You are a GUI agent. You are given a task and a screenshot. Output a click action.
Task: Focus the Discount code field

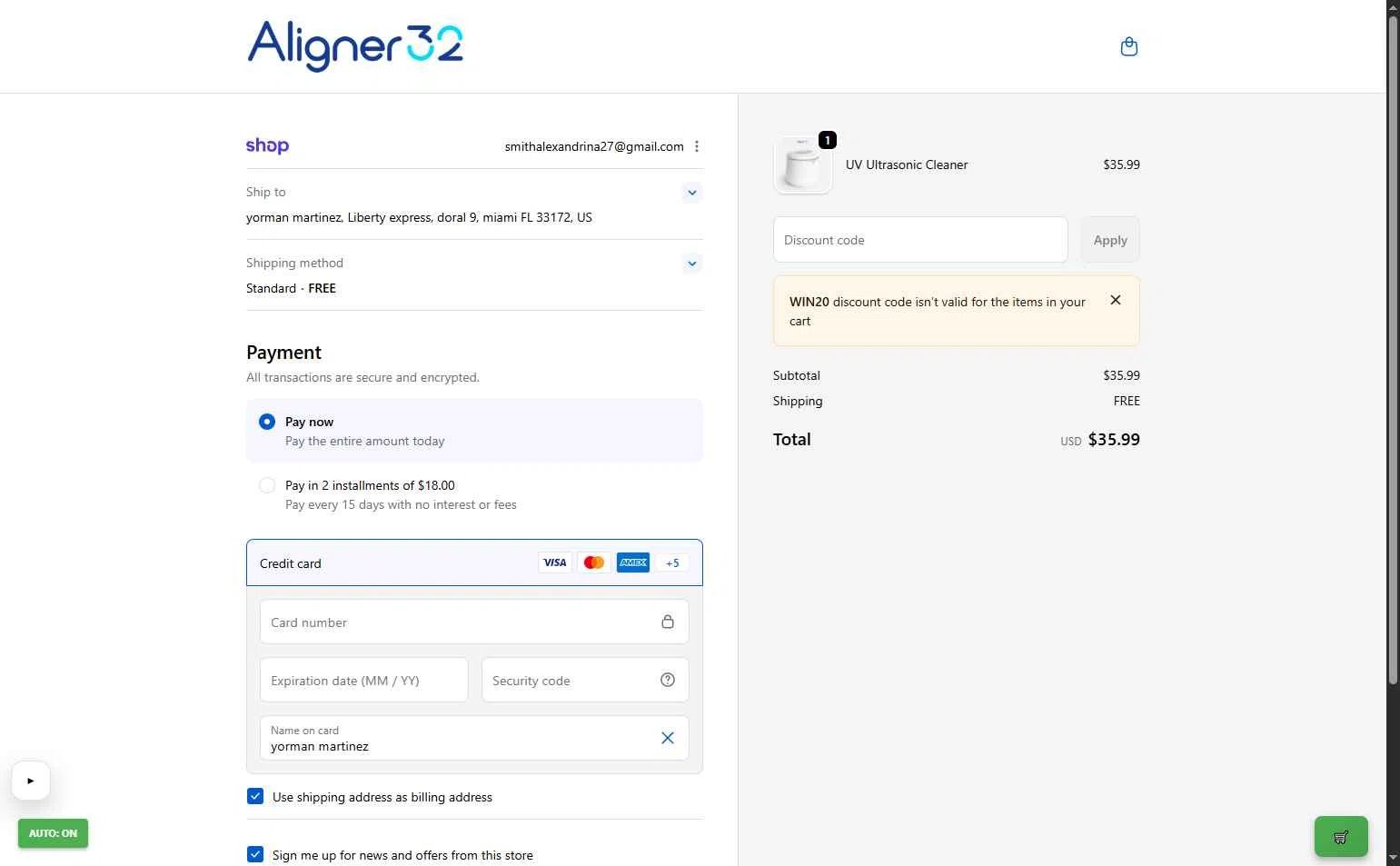920,240
